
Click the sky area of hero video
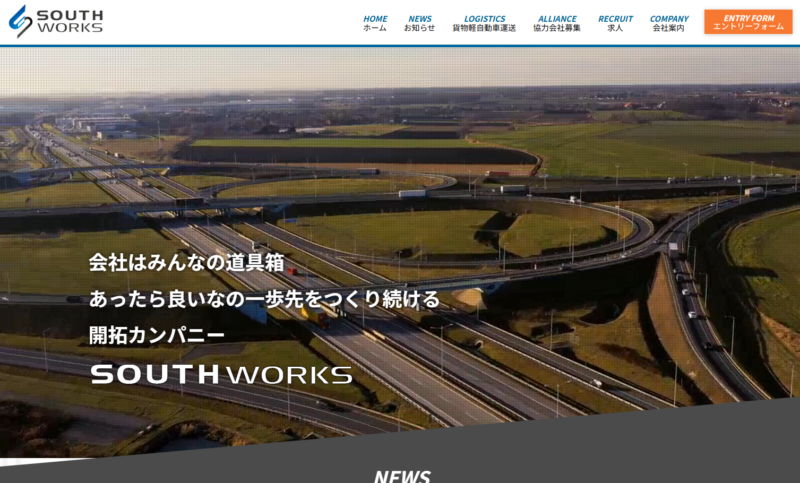point(400,70)
